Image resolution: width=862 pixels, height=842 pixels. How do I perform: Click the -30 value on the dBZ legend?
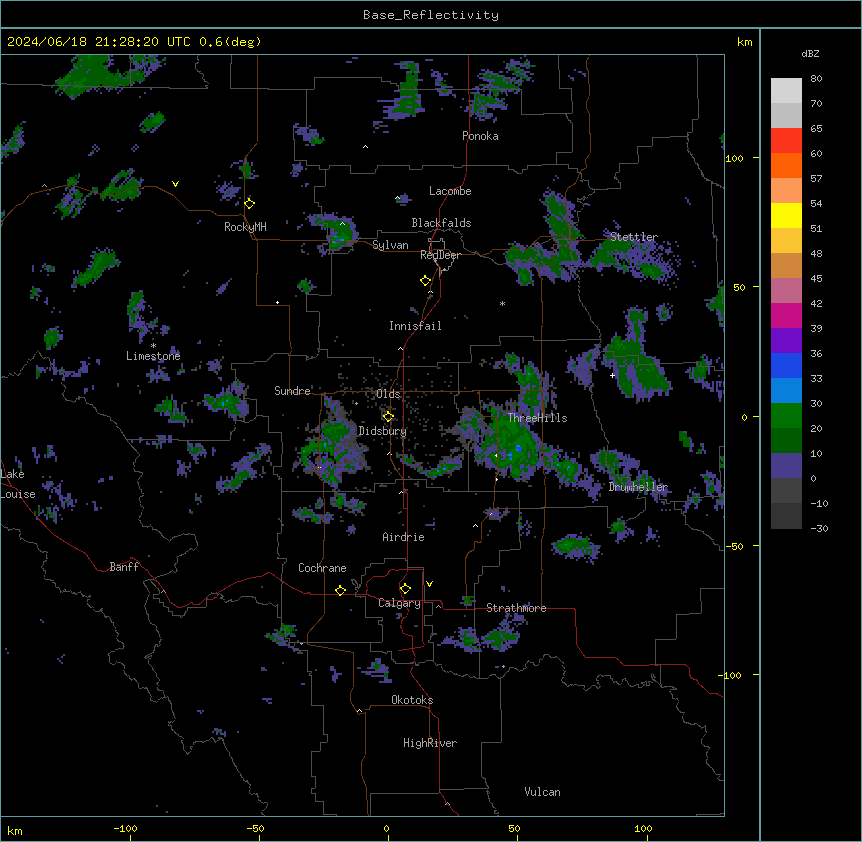pyautogui.click(x=819, y=528)
